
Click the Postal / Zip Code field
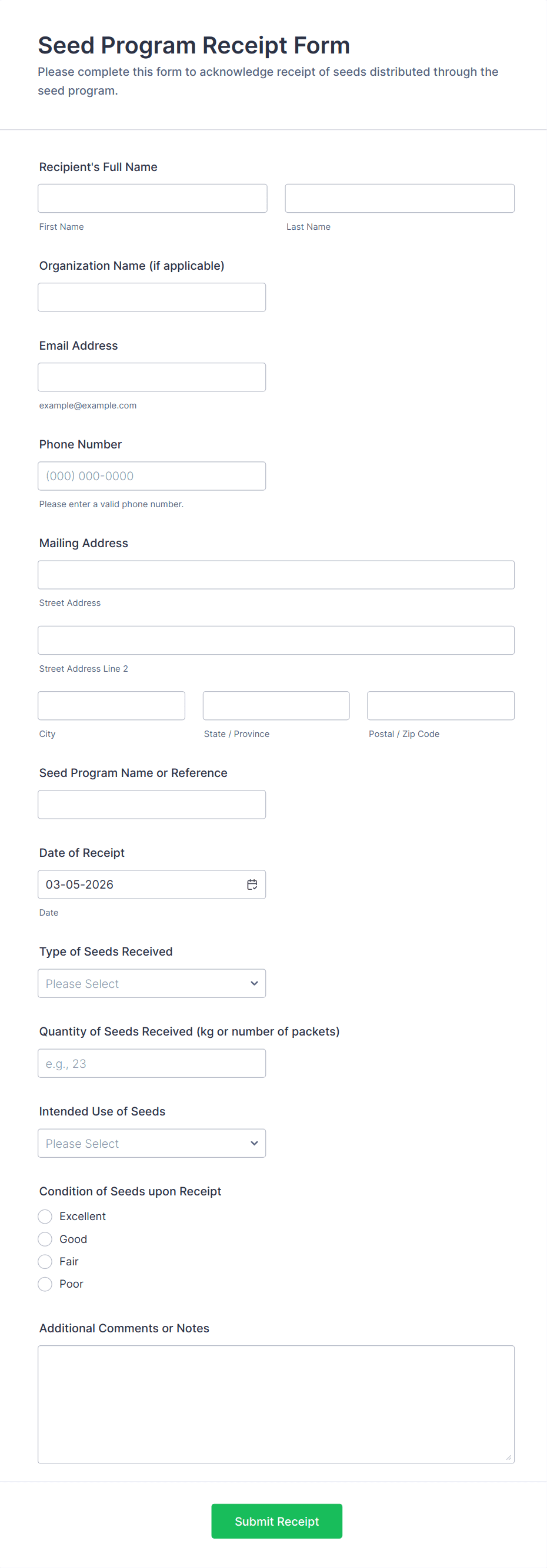(x=441, y=705)
